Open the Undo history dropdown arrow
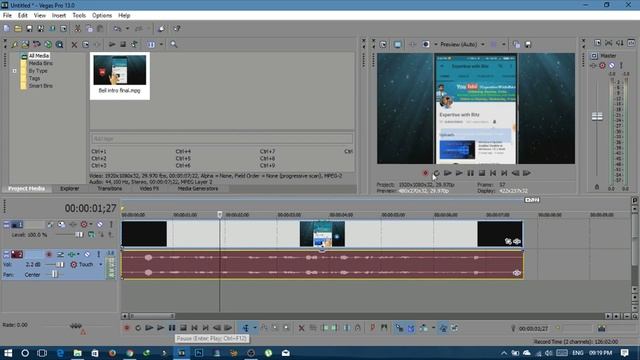This screenshot has width=640, height=360. coord(127,29)
